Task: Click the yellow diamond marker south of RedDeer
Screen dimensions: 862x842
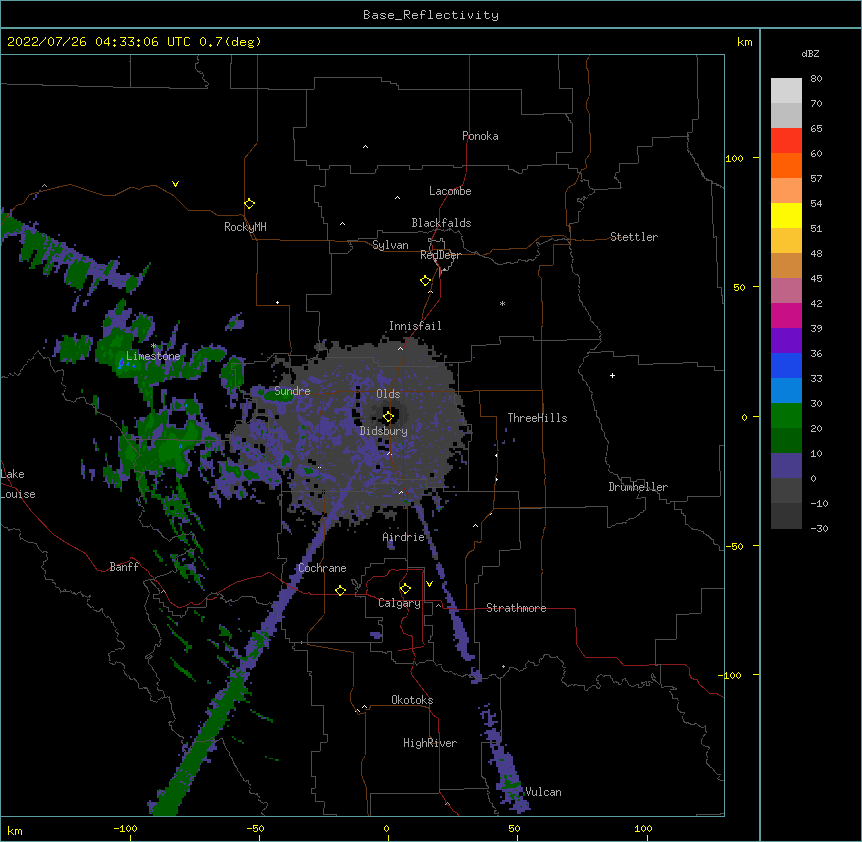Action: pyautogui.click(x=425, y=280)
